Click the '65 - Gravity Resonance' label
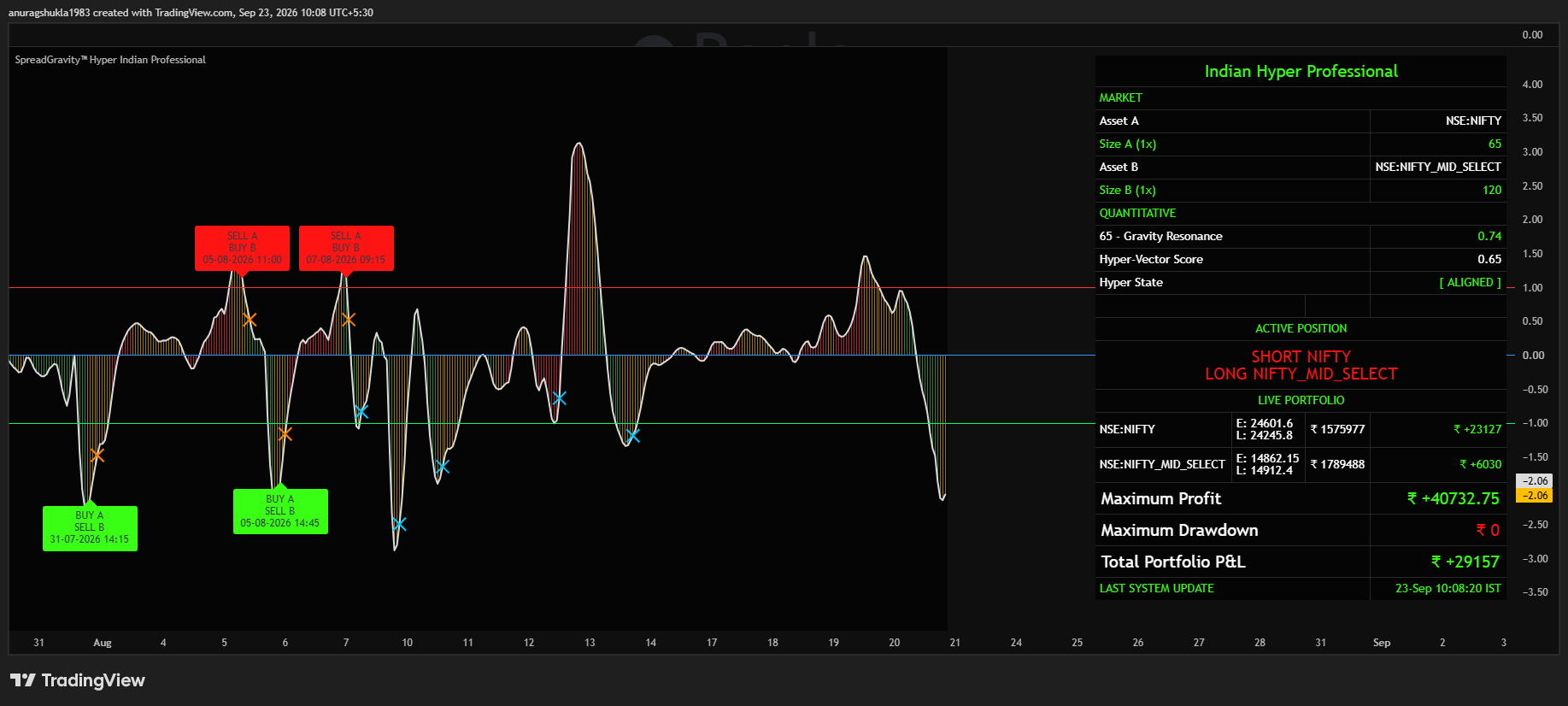Screen dimensions: 1568x706 1160,237
